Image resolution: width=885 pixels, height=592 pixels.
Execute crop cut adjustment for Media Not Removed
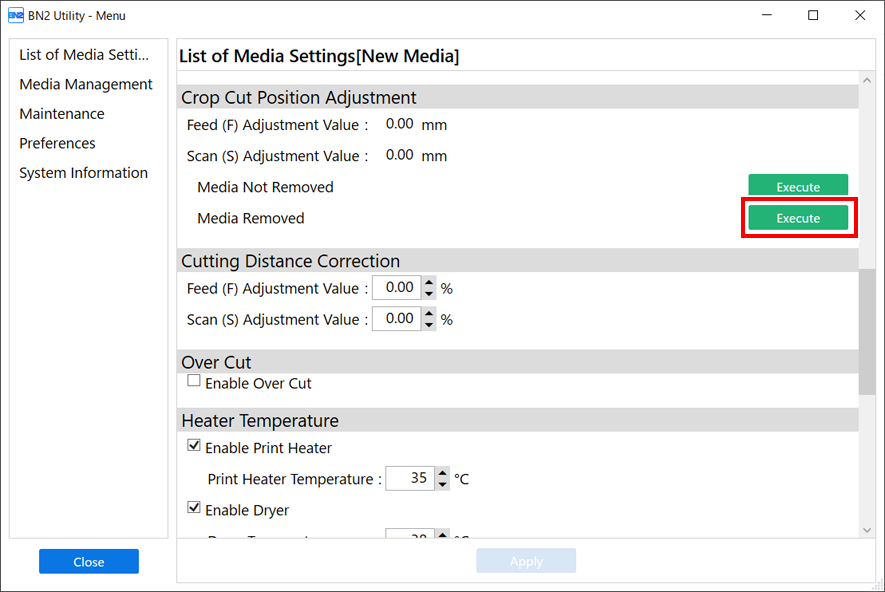(x=798, y=185)
